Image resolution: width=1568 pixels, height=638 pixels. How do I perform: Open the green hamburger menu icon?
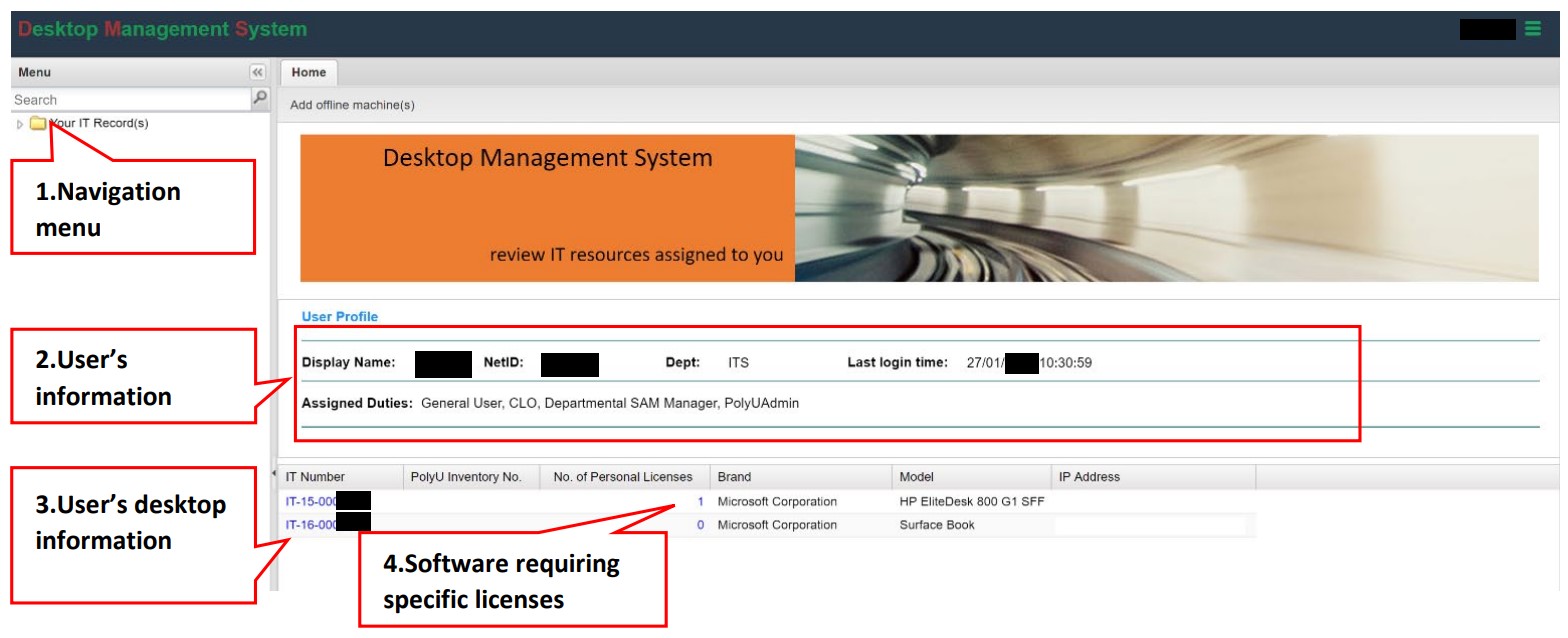point(1533,30)
